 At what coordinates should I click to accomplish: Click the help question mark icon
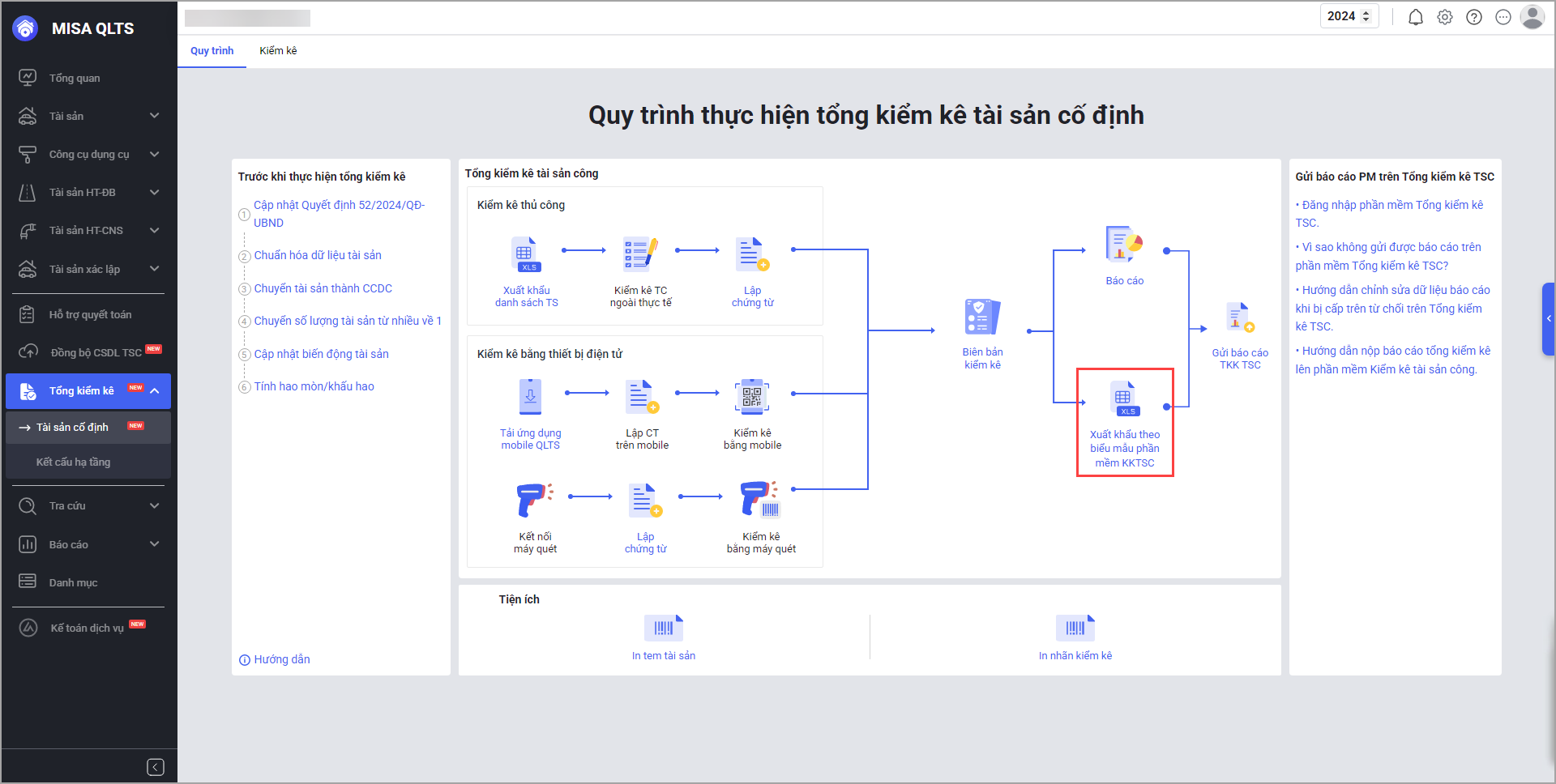click(x=1474, y=17)
